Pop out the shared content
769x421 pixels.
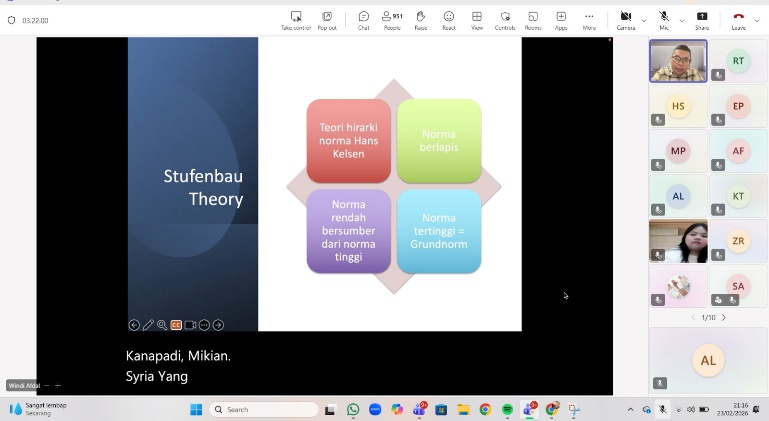click(327, 19)
